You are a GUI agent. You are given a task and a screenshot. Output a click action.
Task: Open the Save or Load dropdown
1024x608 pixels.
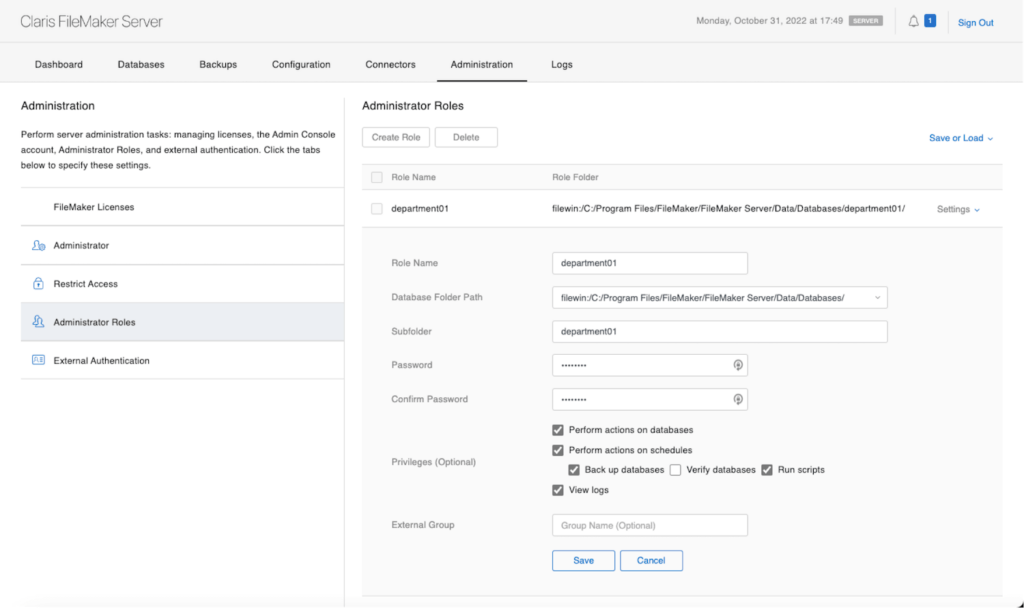(x=961, y=138)
